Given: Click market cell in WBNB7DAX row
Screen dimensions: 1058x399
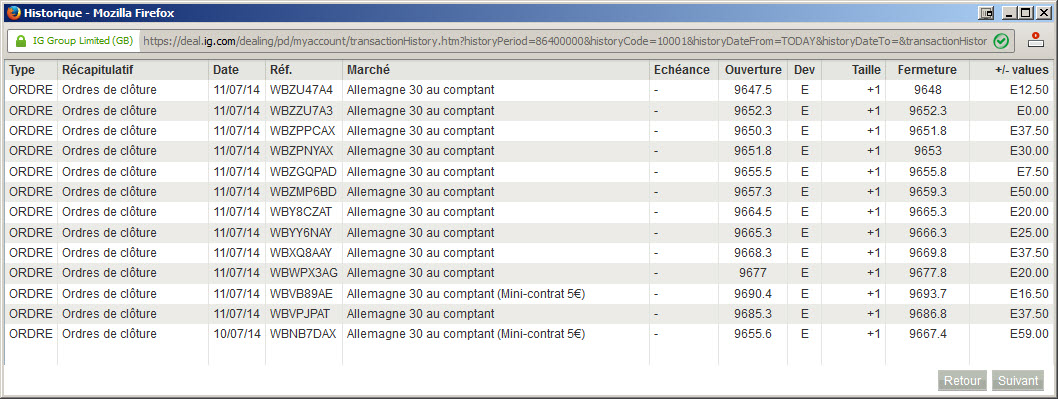Looking at the screenshot, I should pos(466,334).
